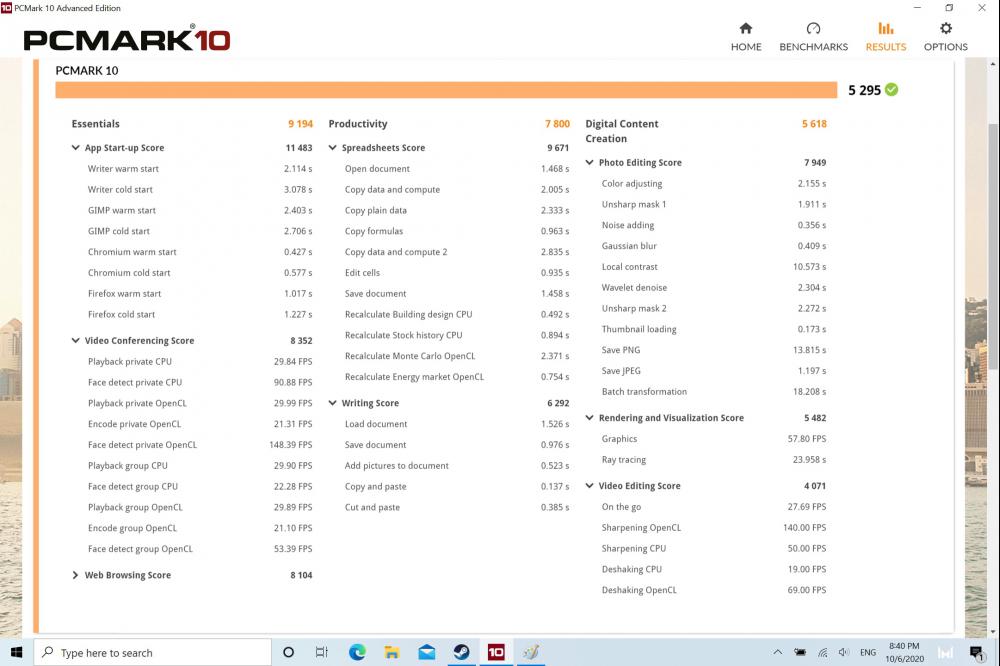Click the 'Type here to search' box

tap(152, 652)
